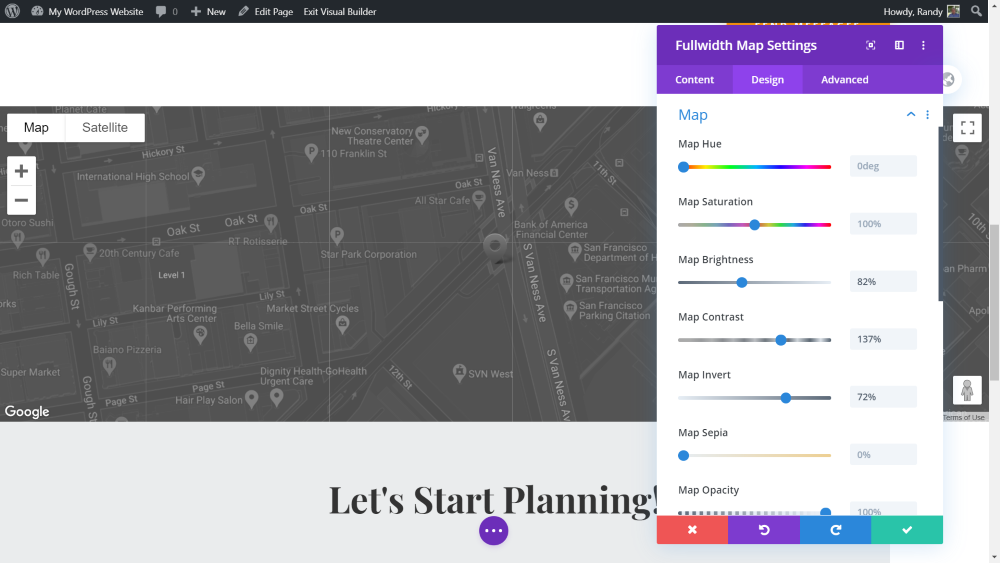1000x563 pixels.
Task: Click International High School marker
Action: pos(198,176)
